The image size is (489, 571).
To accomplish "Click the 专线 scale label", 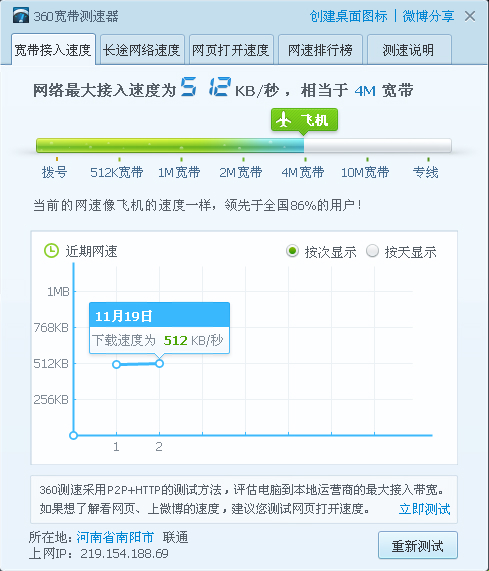I will pos(425,172).
